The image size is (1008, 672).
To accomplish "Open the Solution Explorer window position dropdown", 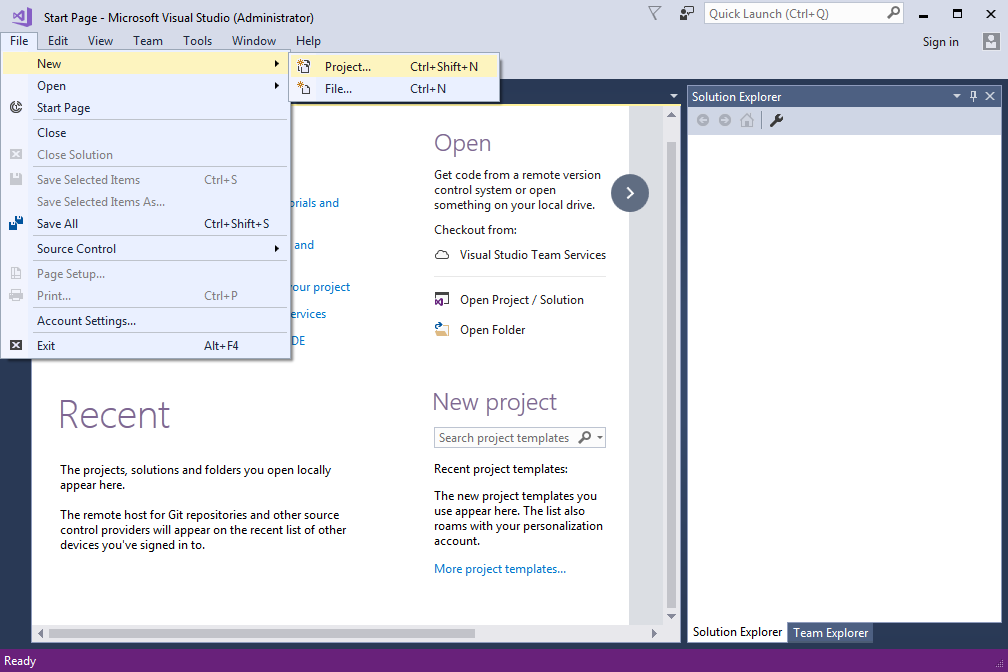I will 957,96.
